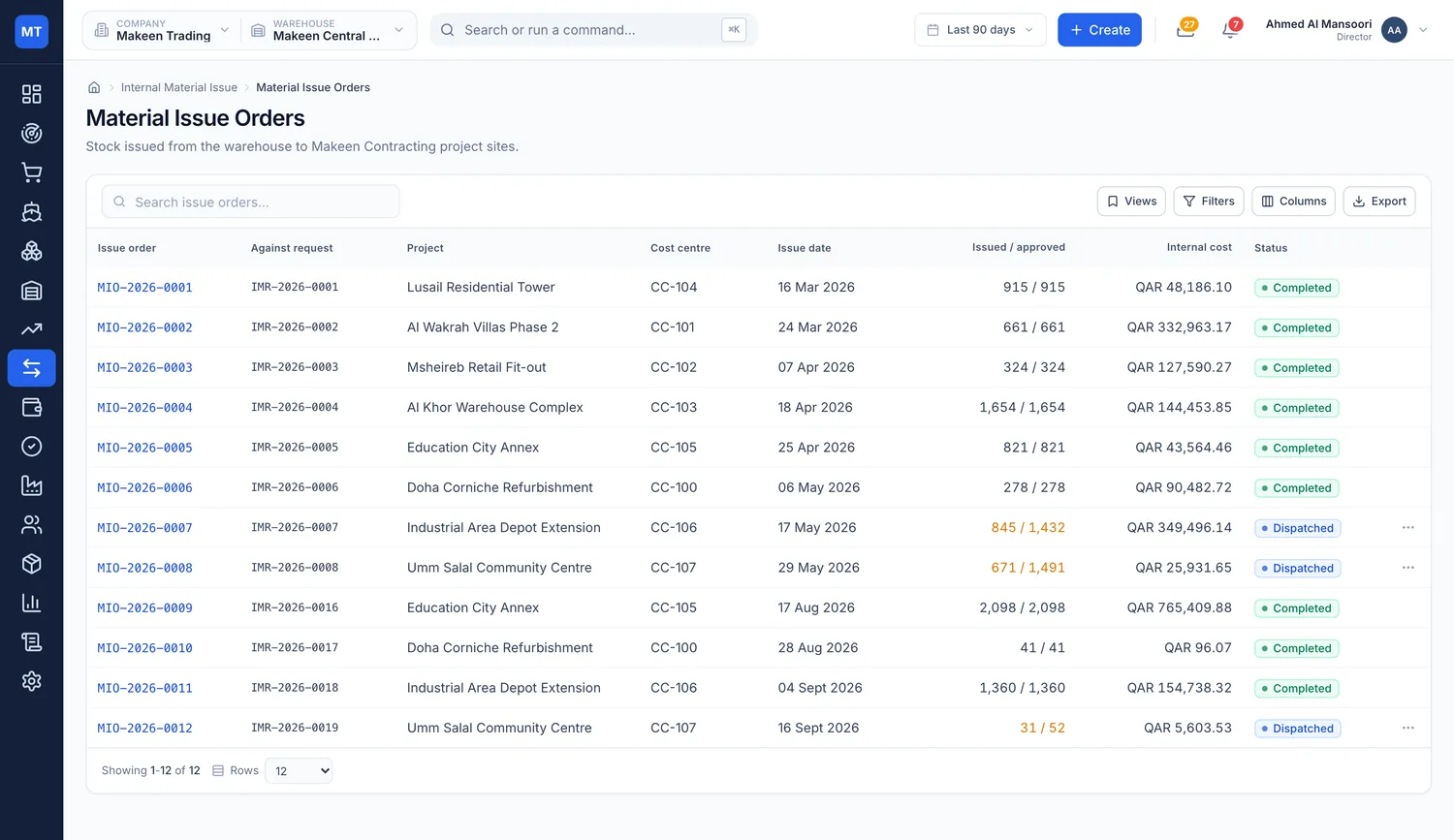Open the ship icon in sidebar
Viewport: 1454px width, 840px height.
31,211
